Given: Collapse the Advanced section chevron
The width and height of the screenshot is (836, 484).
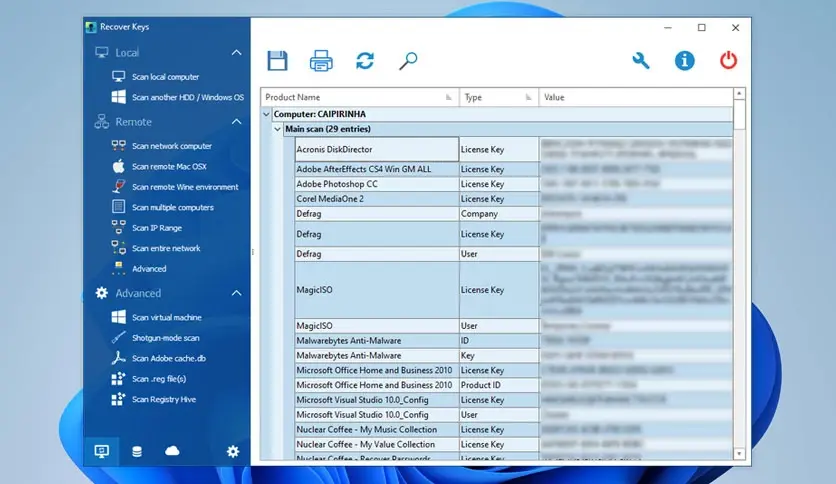Looking at the screenshot, I should click(x=236, y=293).
